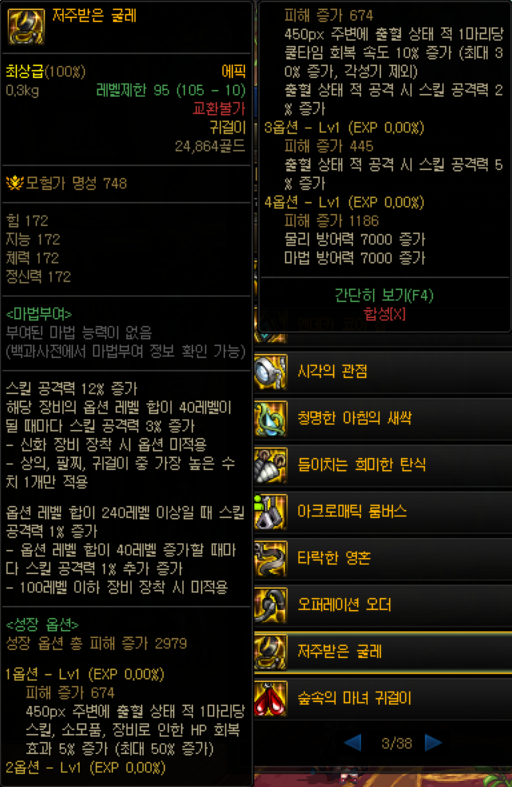Screen dimensions: 512x787
Task: Select highlighted 저주받은 굴레 list entry
Action: 383,652
